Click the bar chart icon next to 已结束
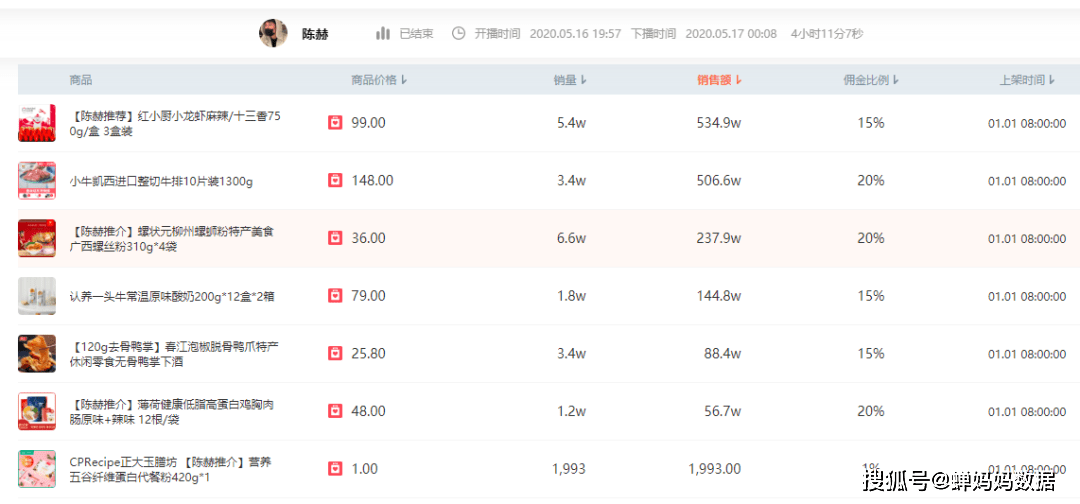This screenshot has width=1080, height=504. [383, 33]
